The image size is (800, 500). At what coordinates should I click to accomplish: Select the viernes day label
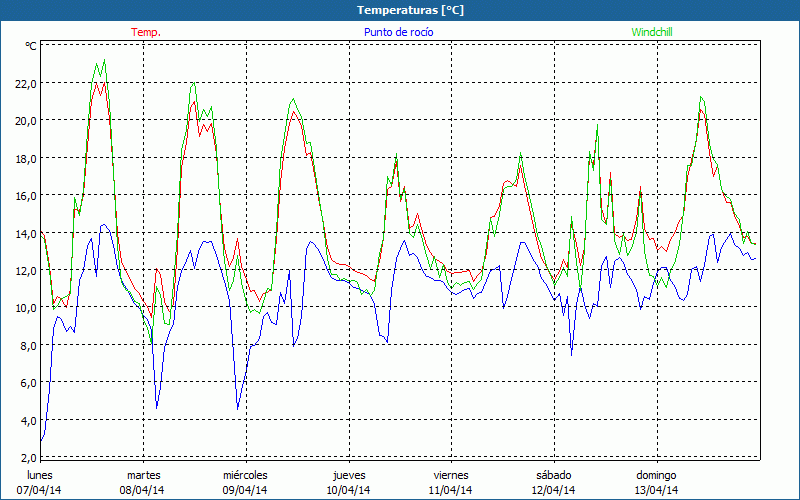click(451, 474)
